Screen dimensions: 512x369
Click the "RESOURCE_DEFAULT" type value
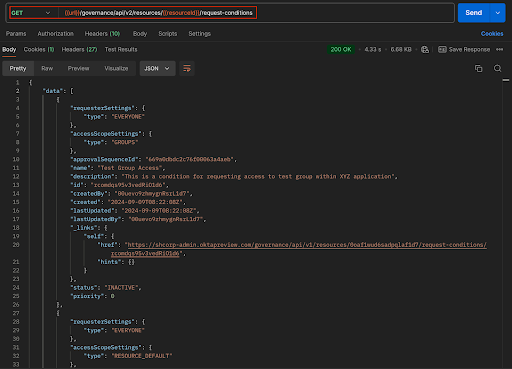pyautogui.click(x=142, y=356)
